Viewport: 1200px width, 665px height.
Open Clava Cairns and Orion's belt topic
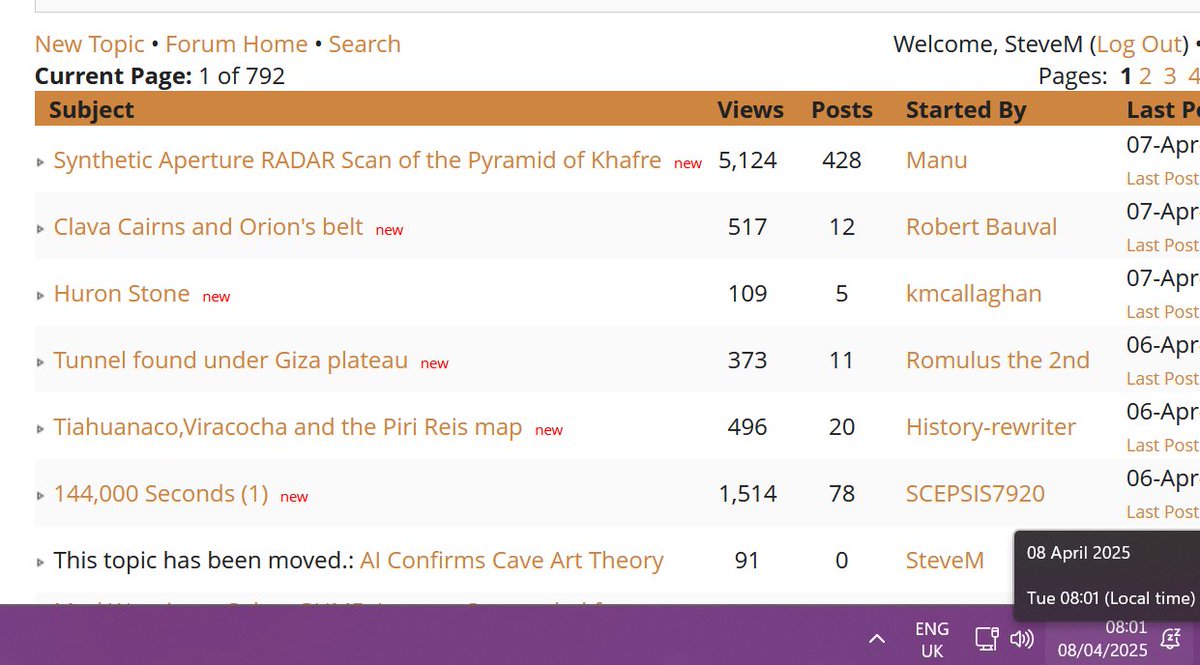(208, 227)
